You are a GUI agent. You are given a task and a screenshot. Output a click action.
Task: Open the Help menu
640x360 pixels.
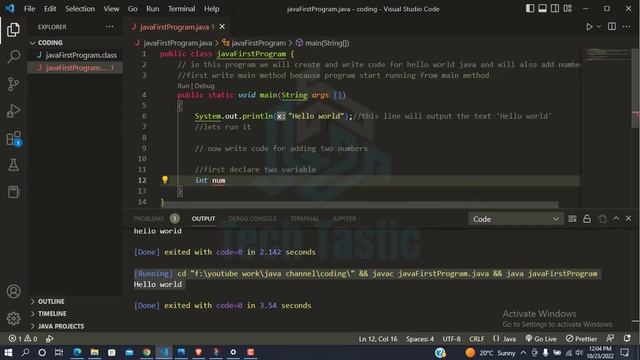tap(211, 9)
